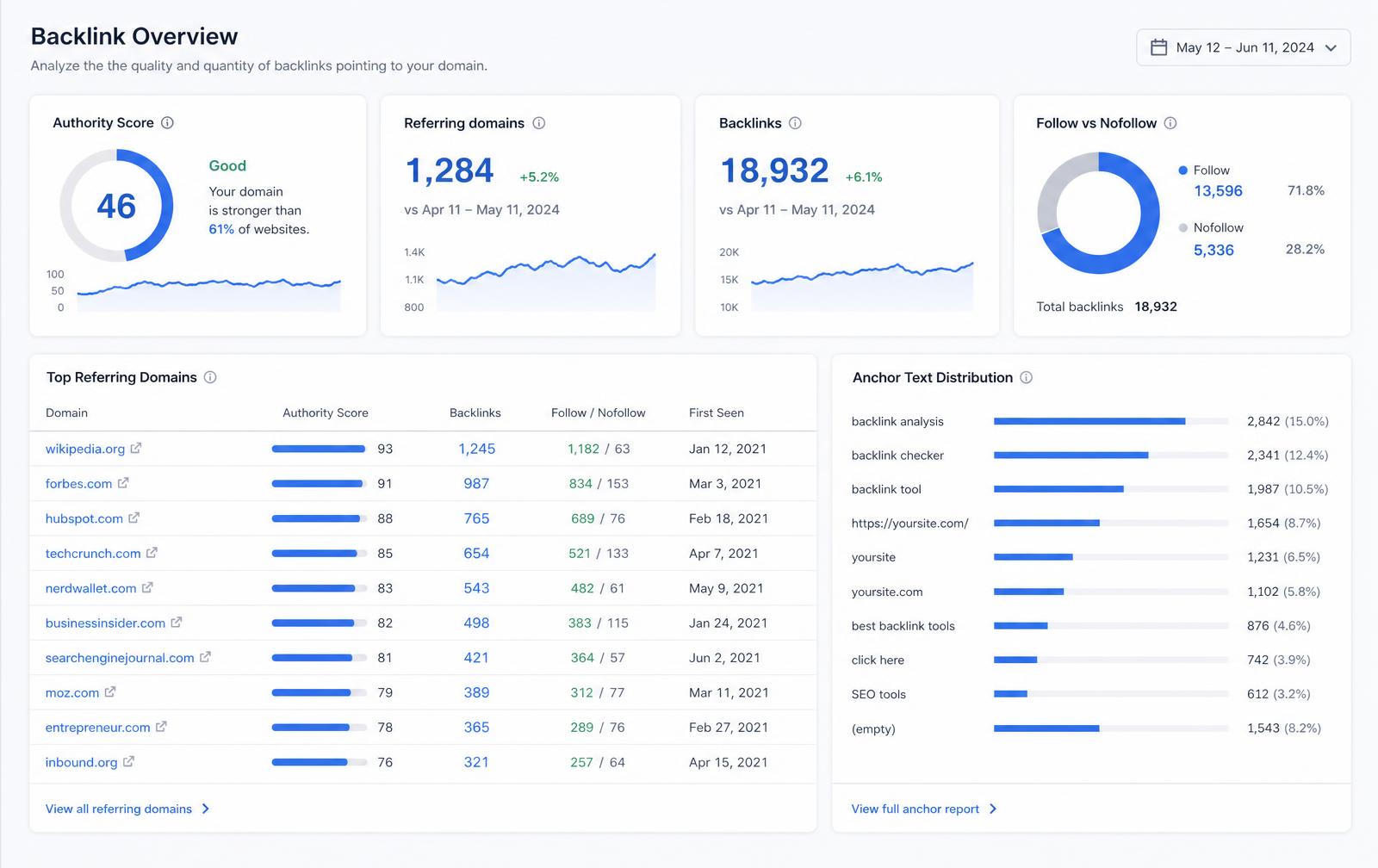Click the backlink analysis anchor bar
Image resolution: width=1378 pixels, height=868 pixels.
point(1111,421)
